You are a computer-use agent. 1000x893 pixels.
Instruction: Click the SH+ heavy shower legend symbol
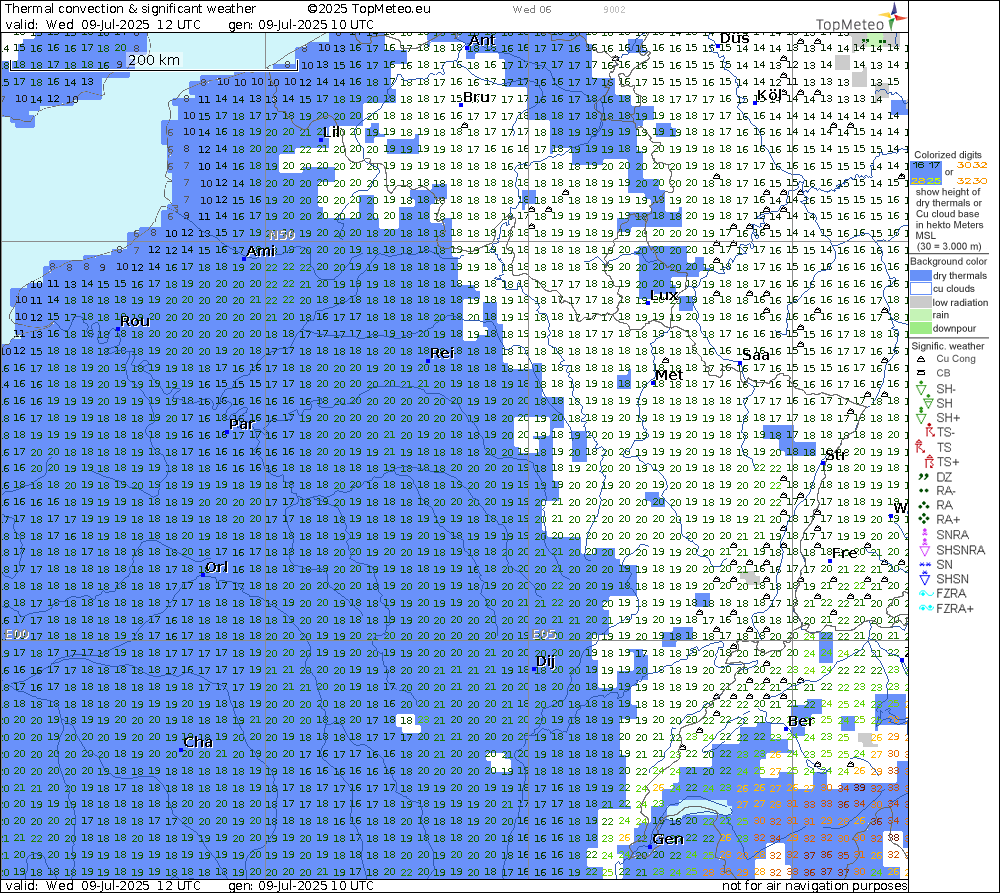[922, 417]
